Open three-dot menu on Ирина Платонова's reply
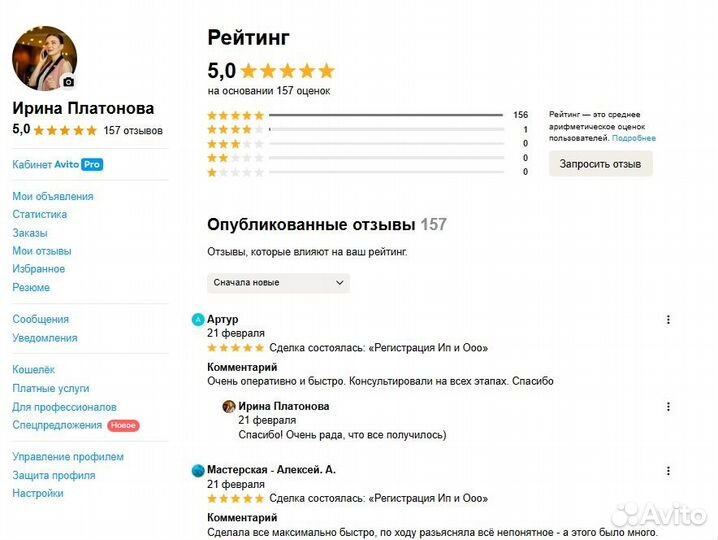 tap(668, 407)
